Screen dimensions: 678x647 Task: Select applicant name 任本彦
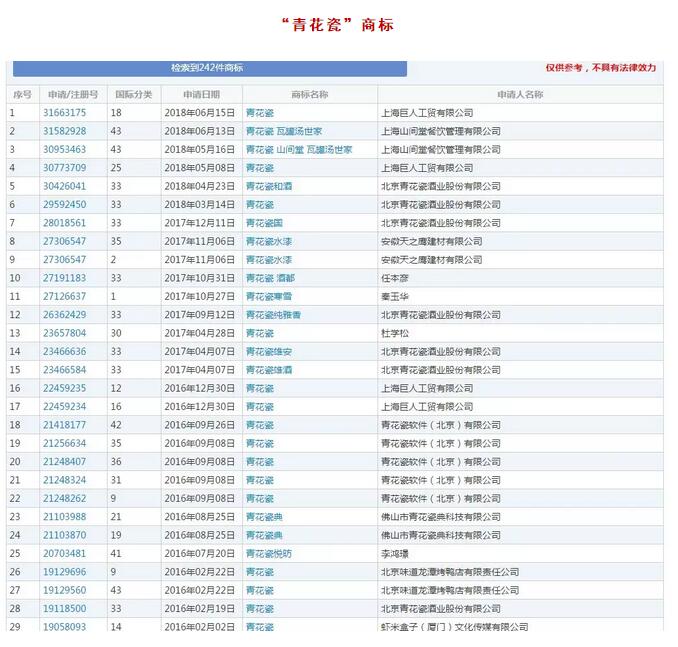[395, 278]
